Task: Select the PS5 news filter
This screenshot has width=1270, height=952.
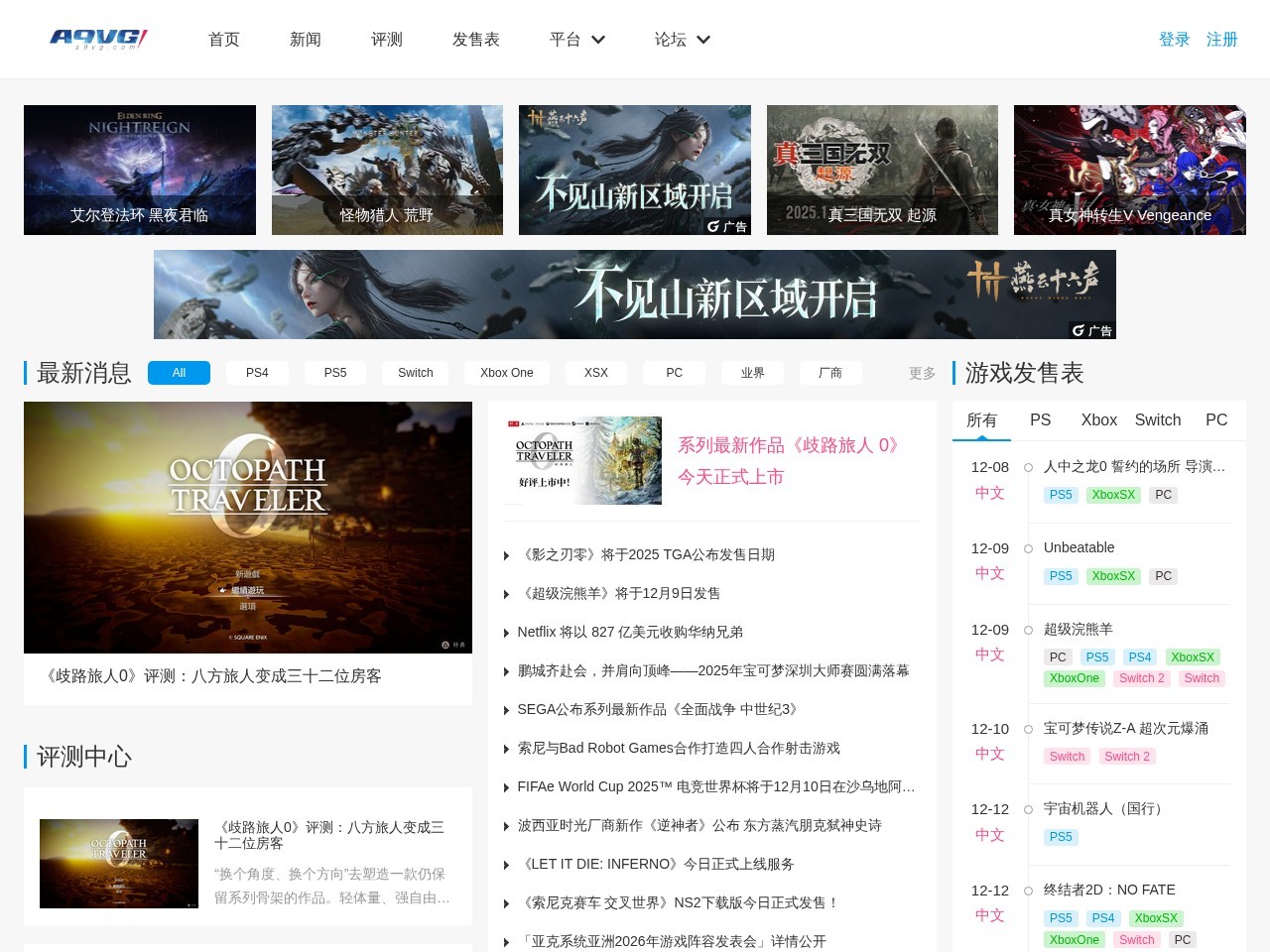Action: [x=335, y=373]
